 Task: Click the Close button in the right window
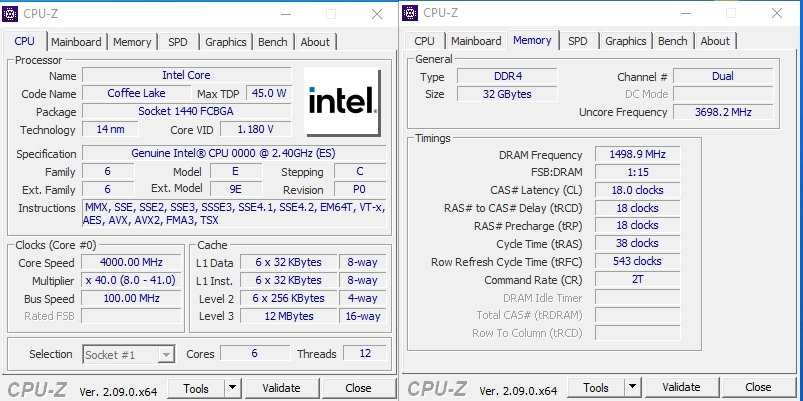[758, 387]
